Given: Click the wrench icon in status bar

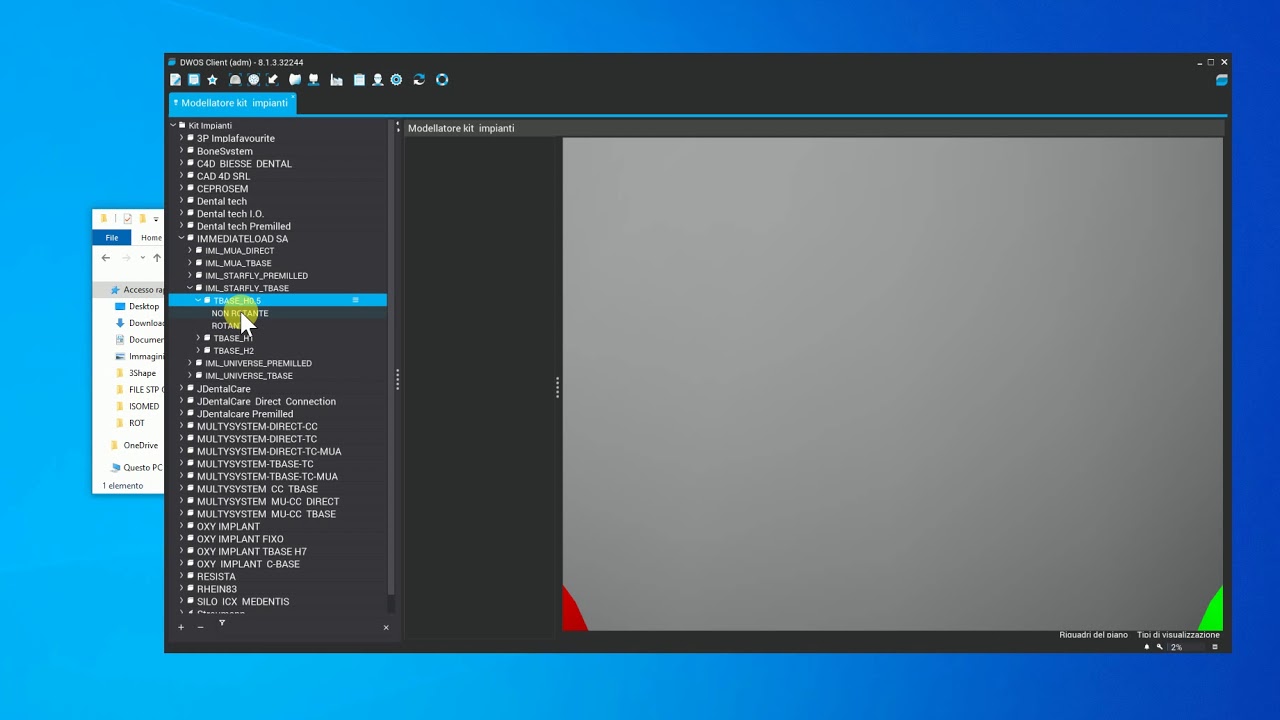Looking at the screenshot, I should (1160, 647).
